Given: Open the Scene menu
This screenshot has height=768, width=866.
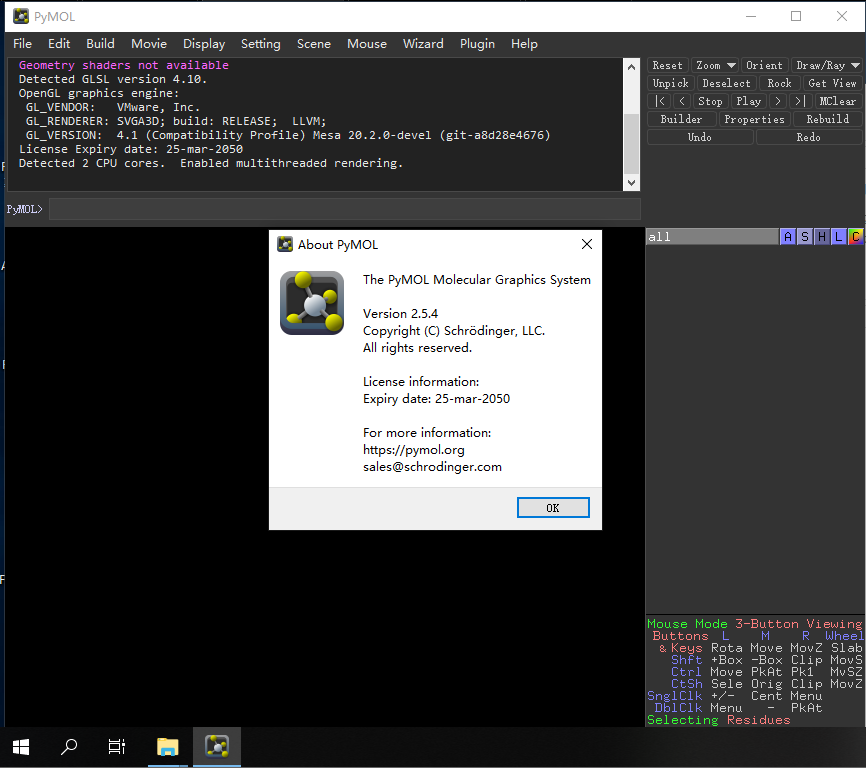Looking at the screenshot, I should tap(314, 44).
